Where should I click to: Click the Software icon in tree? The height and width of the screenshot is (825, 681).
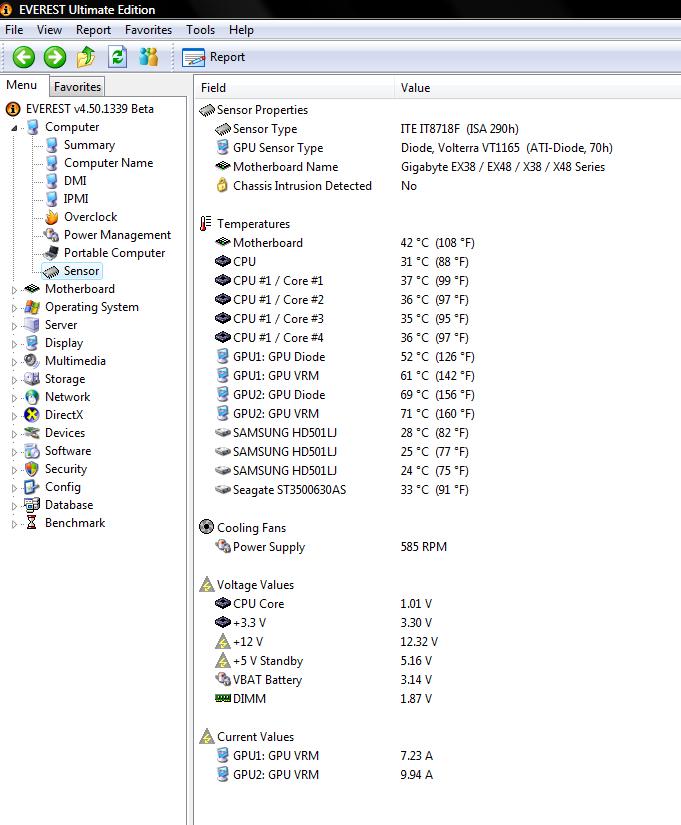[x=32, y=451]
